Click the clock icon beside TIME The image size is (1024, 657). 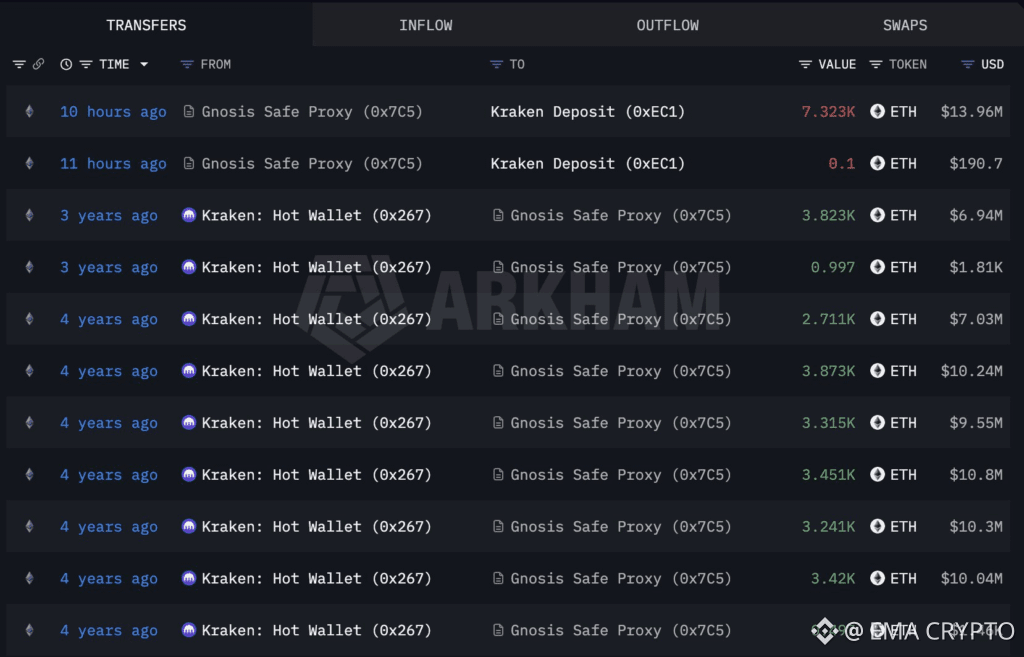[x=66, y=64]
